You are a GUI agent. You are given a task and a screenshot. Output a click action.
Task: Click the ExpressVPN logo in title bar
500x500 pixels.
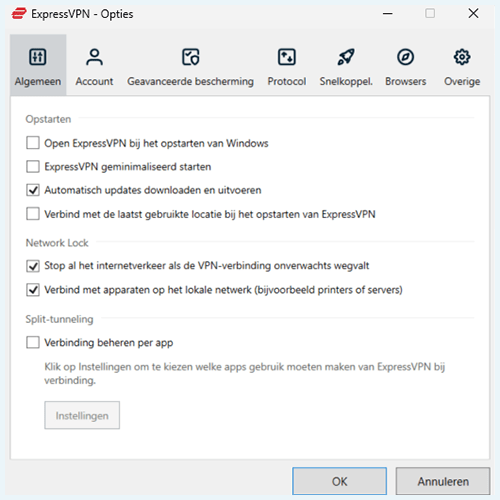coord(19,14)
